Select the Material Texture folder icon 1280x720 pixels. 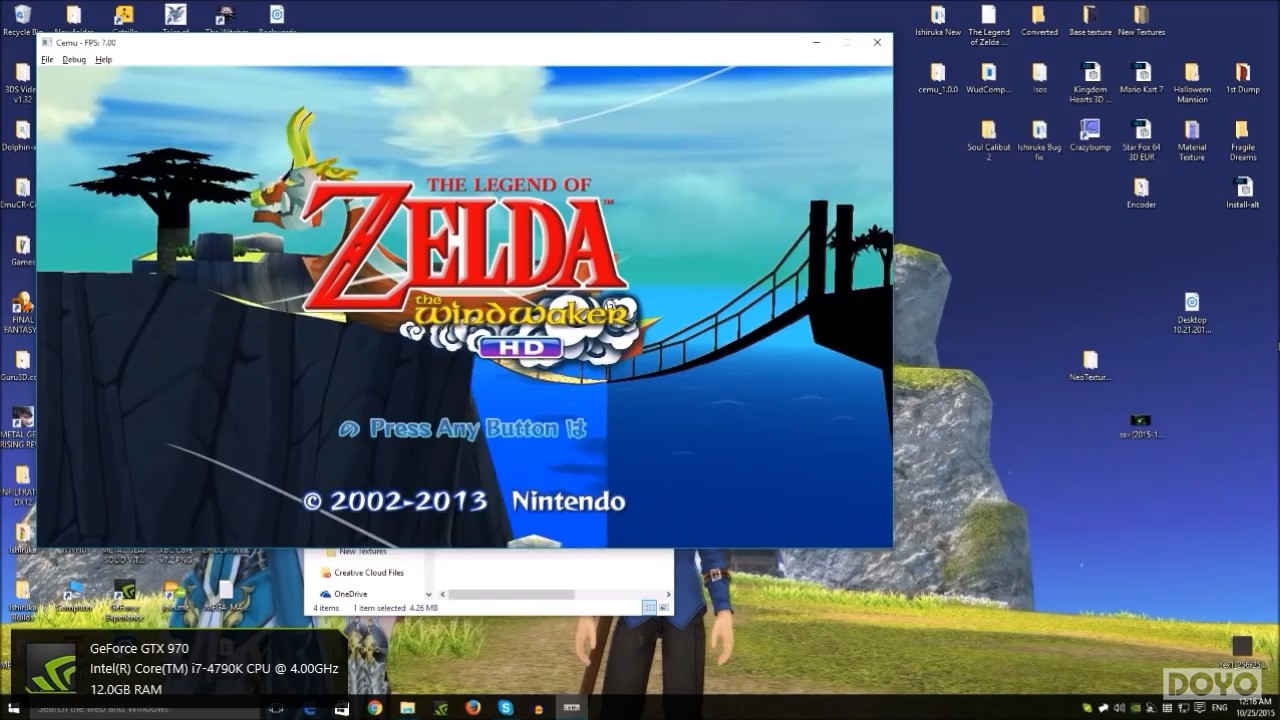(1192, 140)
